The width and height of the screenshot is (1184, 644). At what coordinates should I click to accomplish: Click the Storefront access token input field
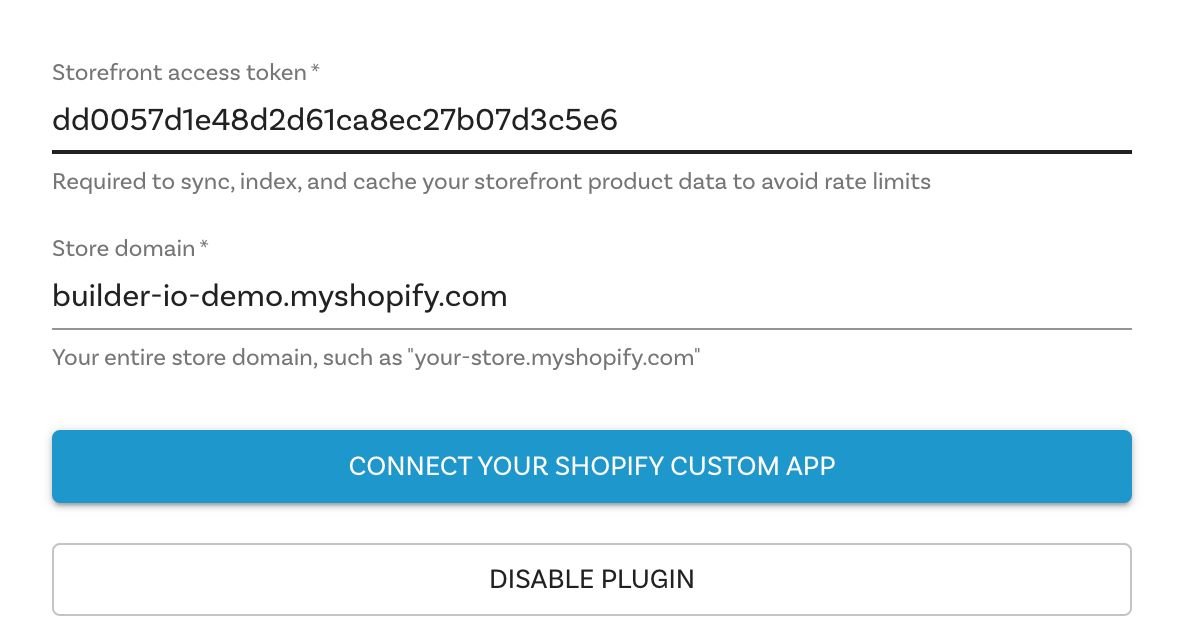[590, 122]
